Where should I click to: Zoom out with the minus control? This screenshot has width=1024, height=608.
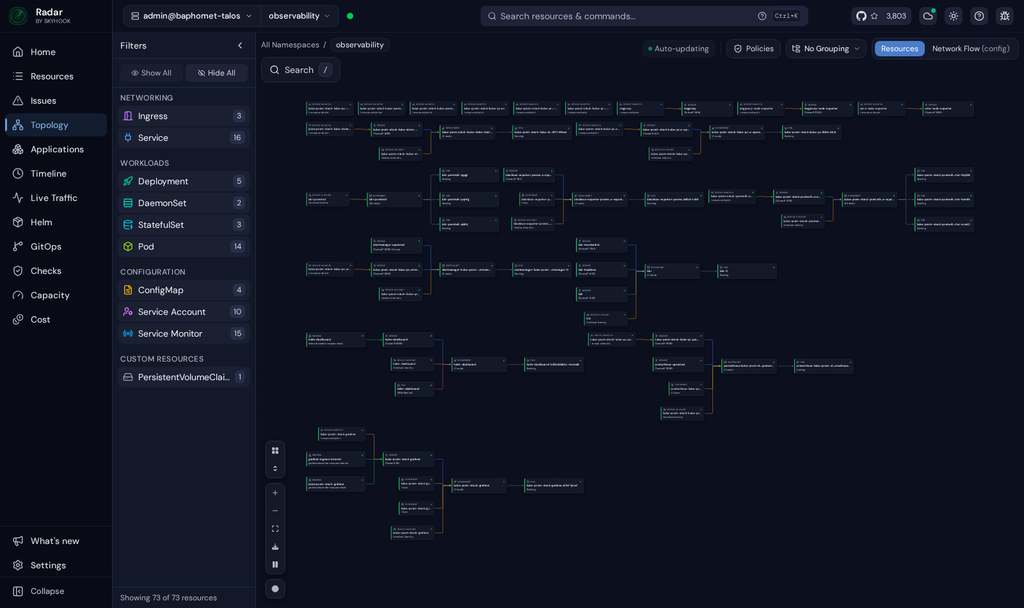275,511
